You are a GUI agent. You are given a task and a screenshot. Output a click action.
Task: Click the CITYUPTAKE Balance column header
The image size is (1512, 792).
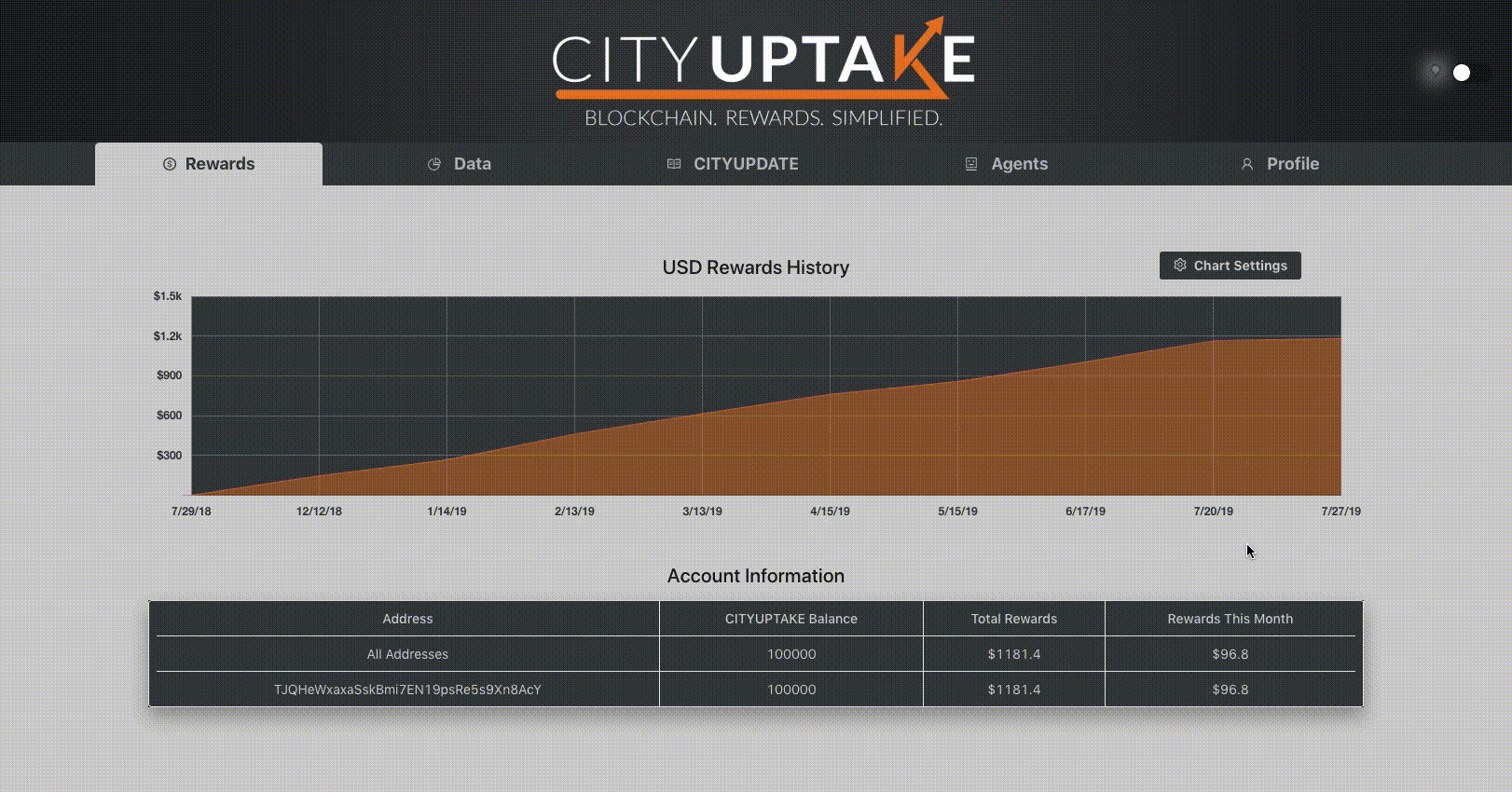pos(791,619)
